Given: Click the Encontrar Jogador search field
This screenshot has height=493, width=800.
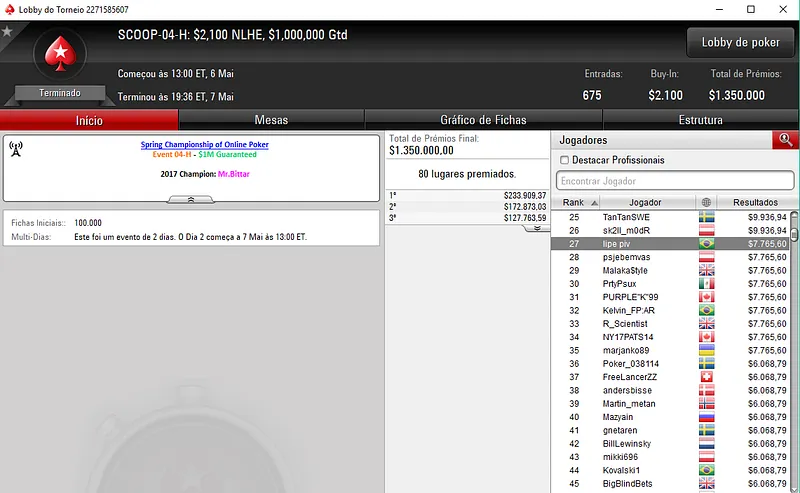Looking at the screenshot, I should point(675,181).
